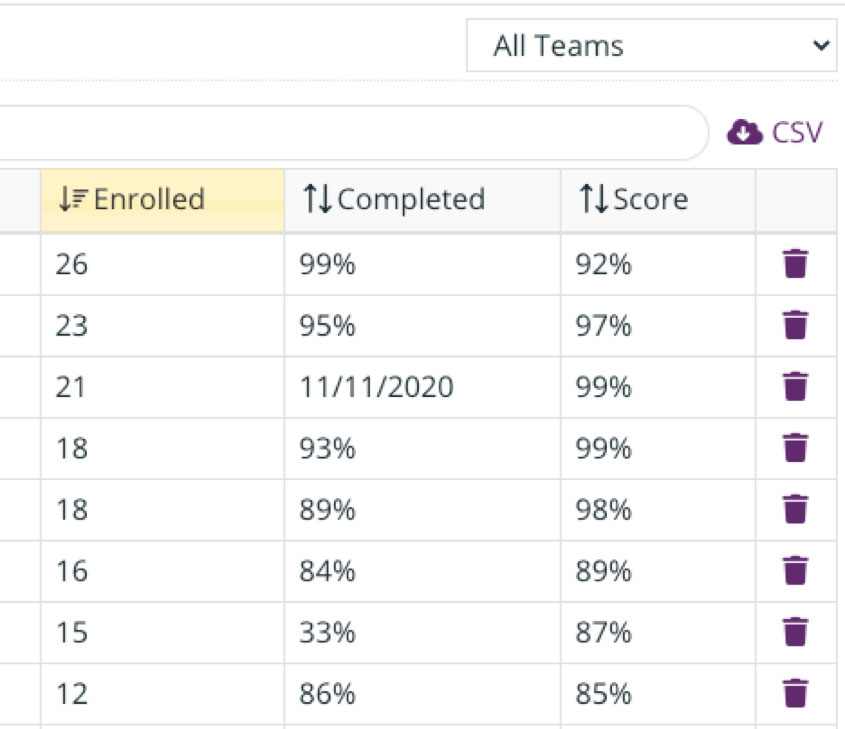Image resolution: width=845 pixels, height=729 pixels.
Task: Delete the row with 26 enrolled
Action: click(x=795, y=265)
